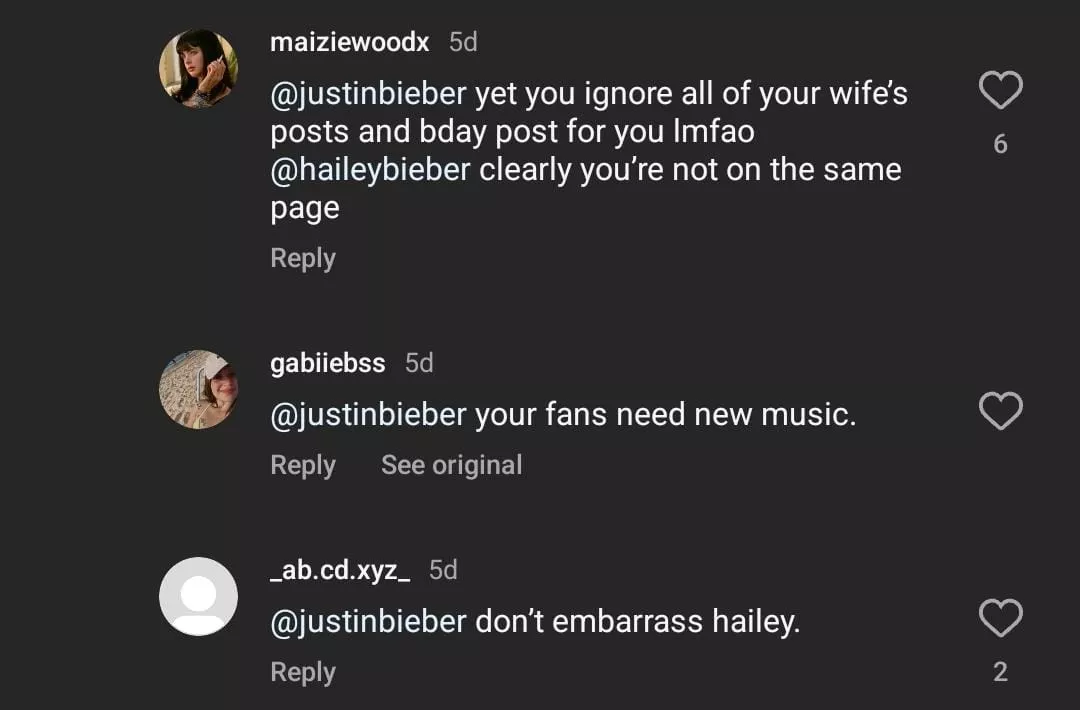
Task: Tap @justinbieber in the 'embarrass hailey' comment
Action: point(368,622)
